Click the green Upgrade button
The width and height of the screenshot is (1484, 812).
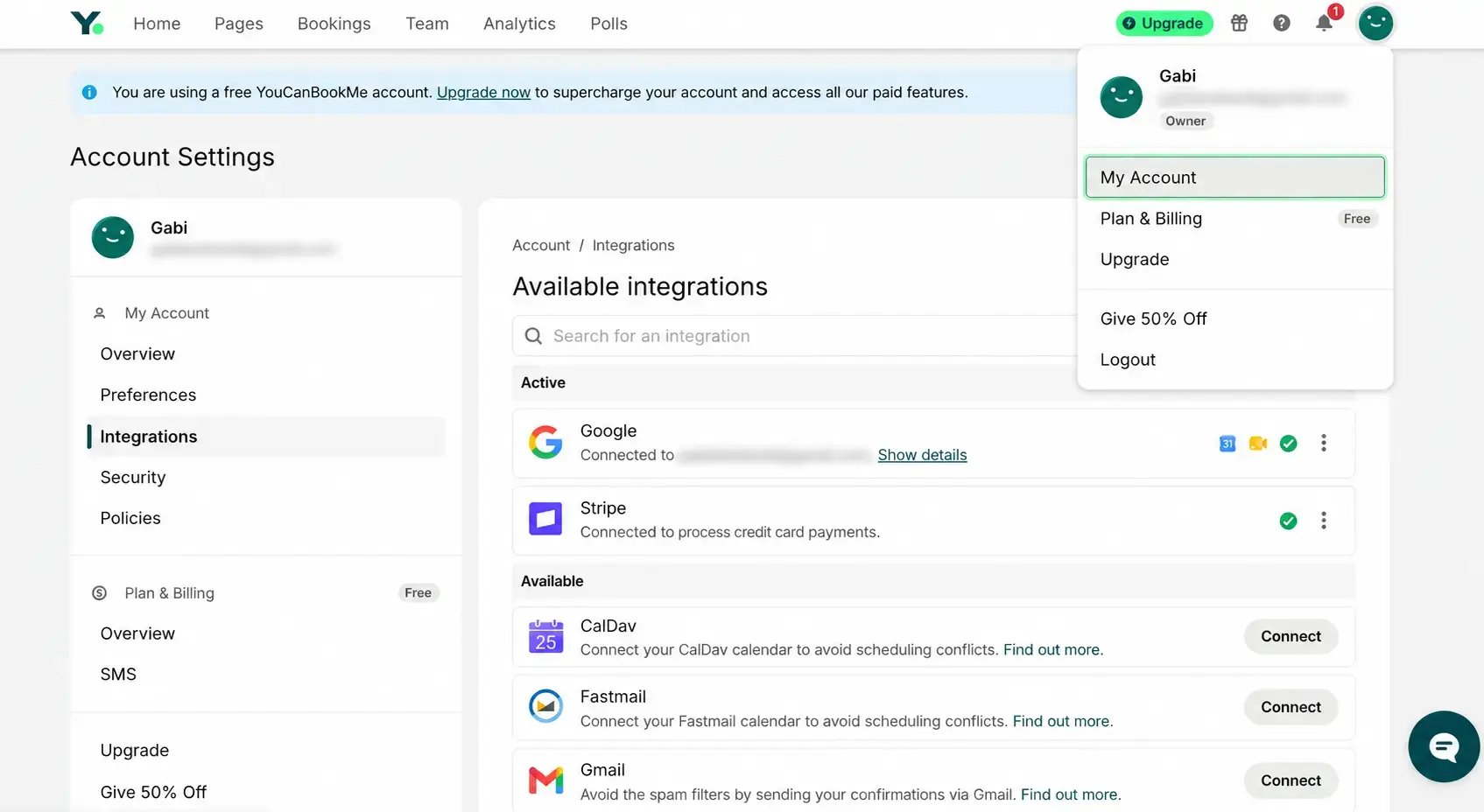(1164, 23)
